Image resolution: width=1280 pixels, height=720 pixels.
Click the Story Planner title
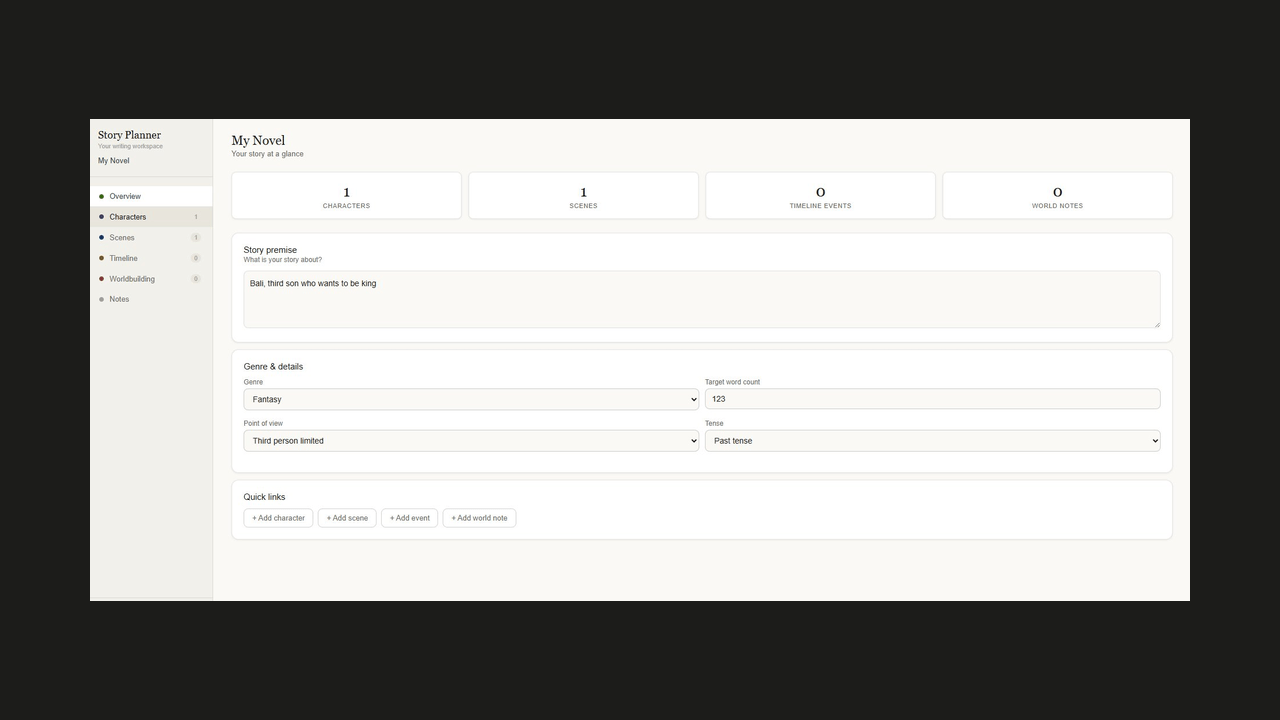pyautogui.click(x=129, y=135)
